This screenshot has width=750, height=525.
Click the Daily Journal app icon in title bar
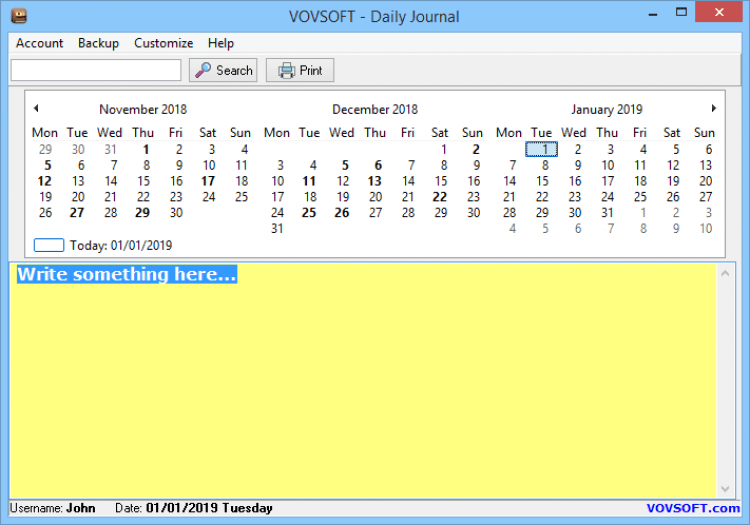pyautogui.click(x=16, y=14)
